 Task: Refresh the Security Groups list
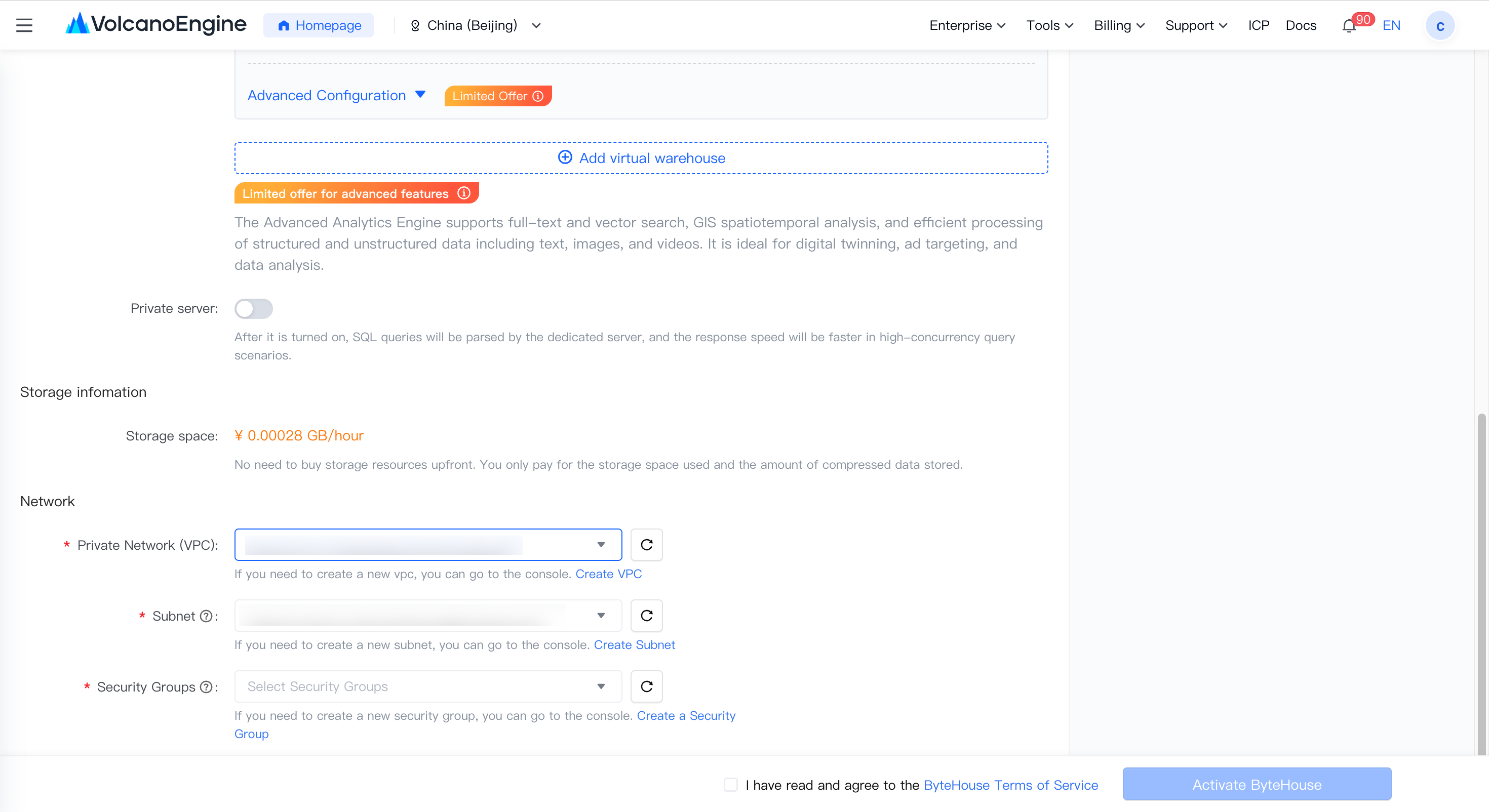[x=646, y=686]
